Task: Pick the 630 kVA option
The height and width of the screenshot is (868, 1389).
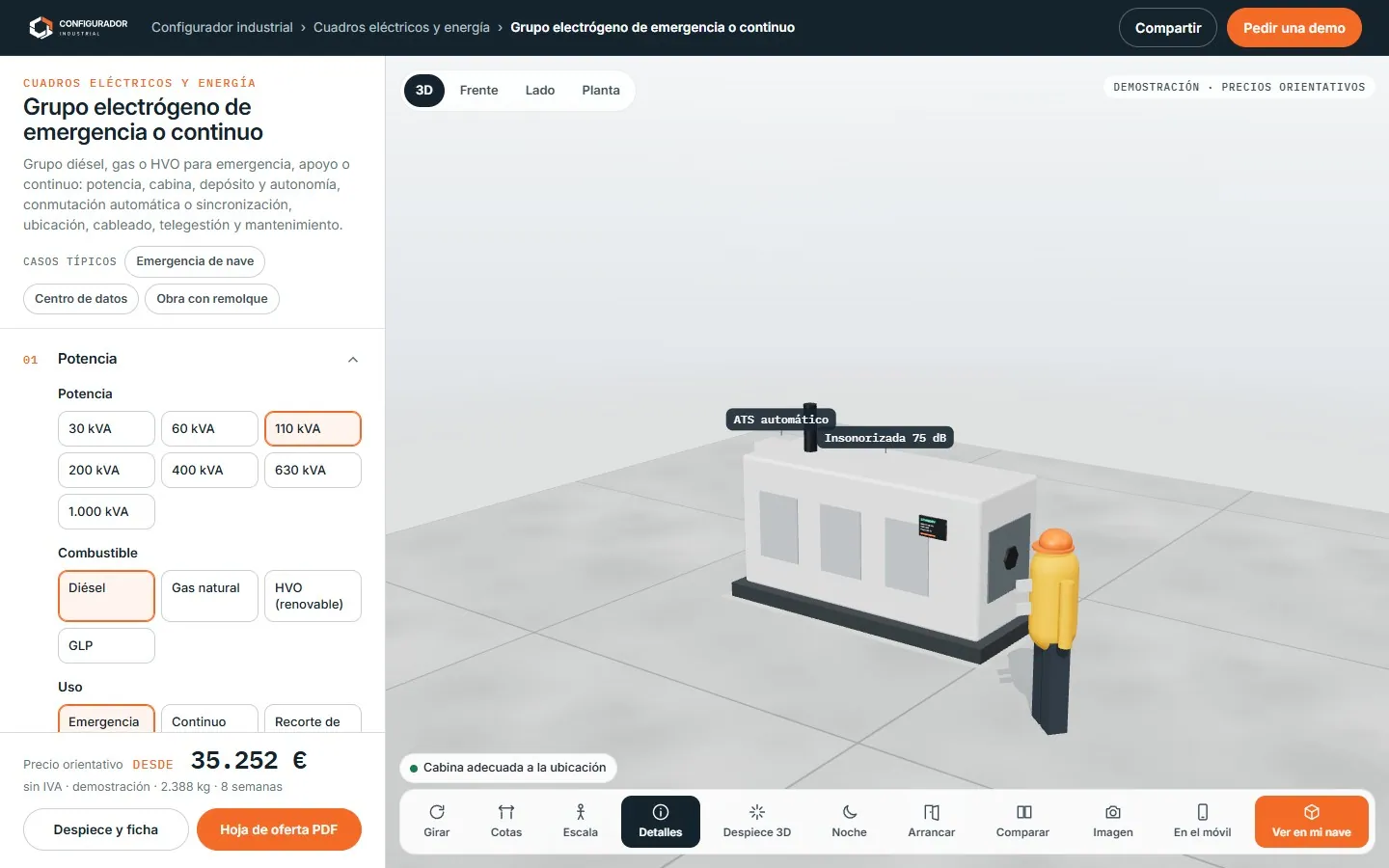Action: (313, 471)
